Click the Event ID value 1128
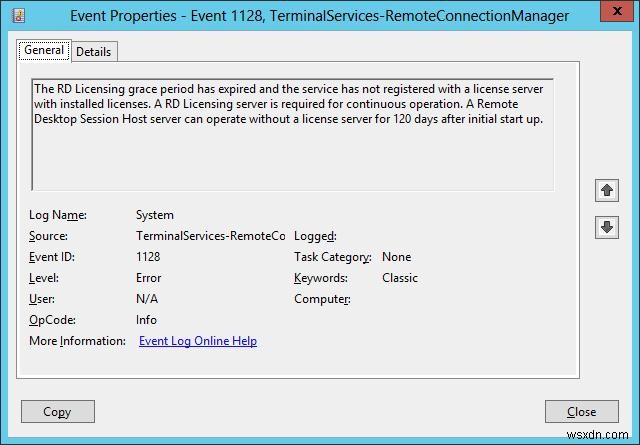 click(x=148, y=257)
